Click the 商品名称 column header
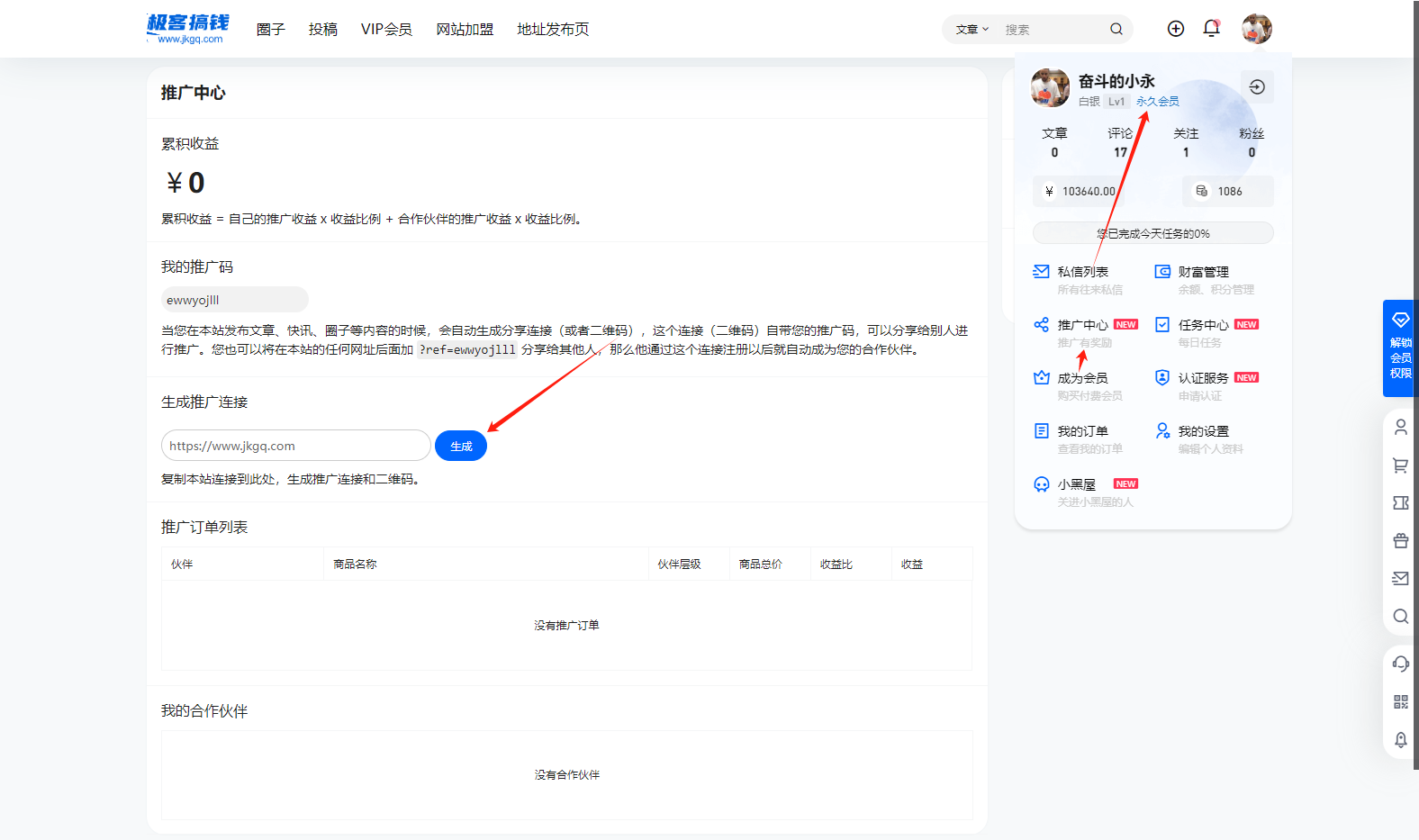 (485, 564)
